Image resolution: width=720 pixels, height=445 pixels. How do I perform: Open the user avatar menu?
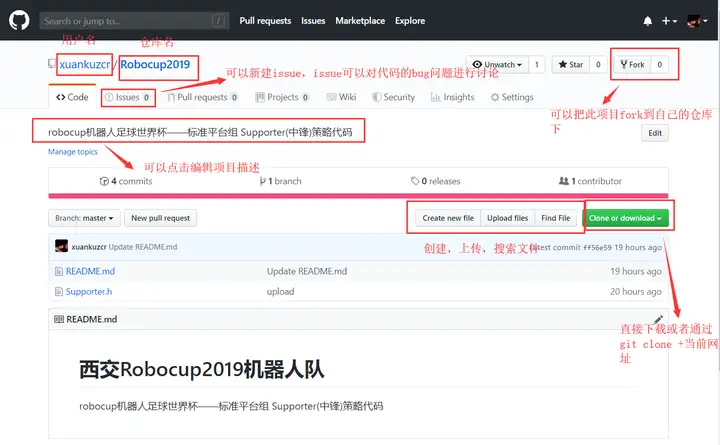click(697, 21)
